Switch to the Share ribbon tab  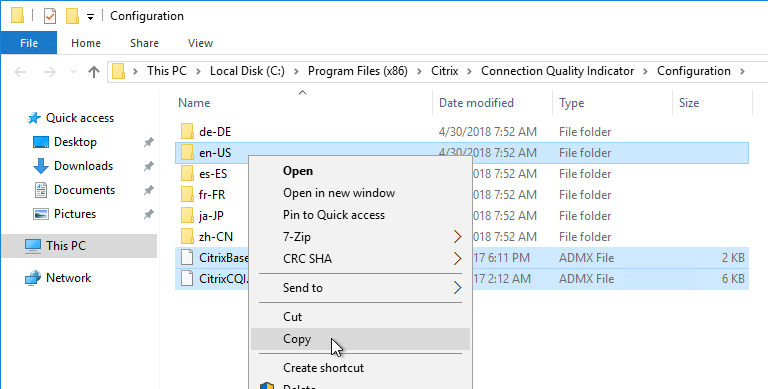tap(144, 43)
